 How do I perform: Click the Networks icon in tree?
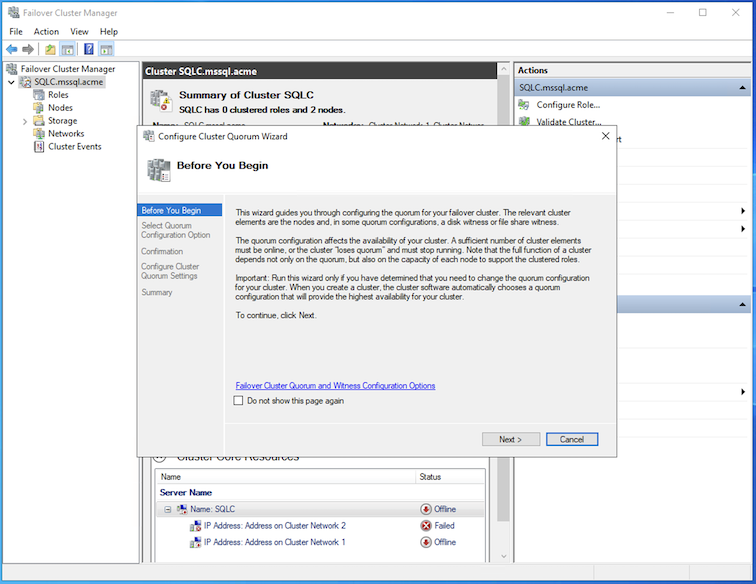pos(39,134)
